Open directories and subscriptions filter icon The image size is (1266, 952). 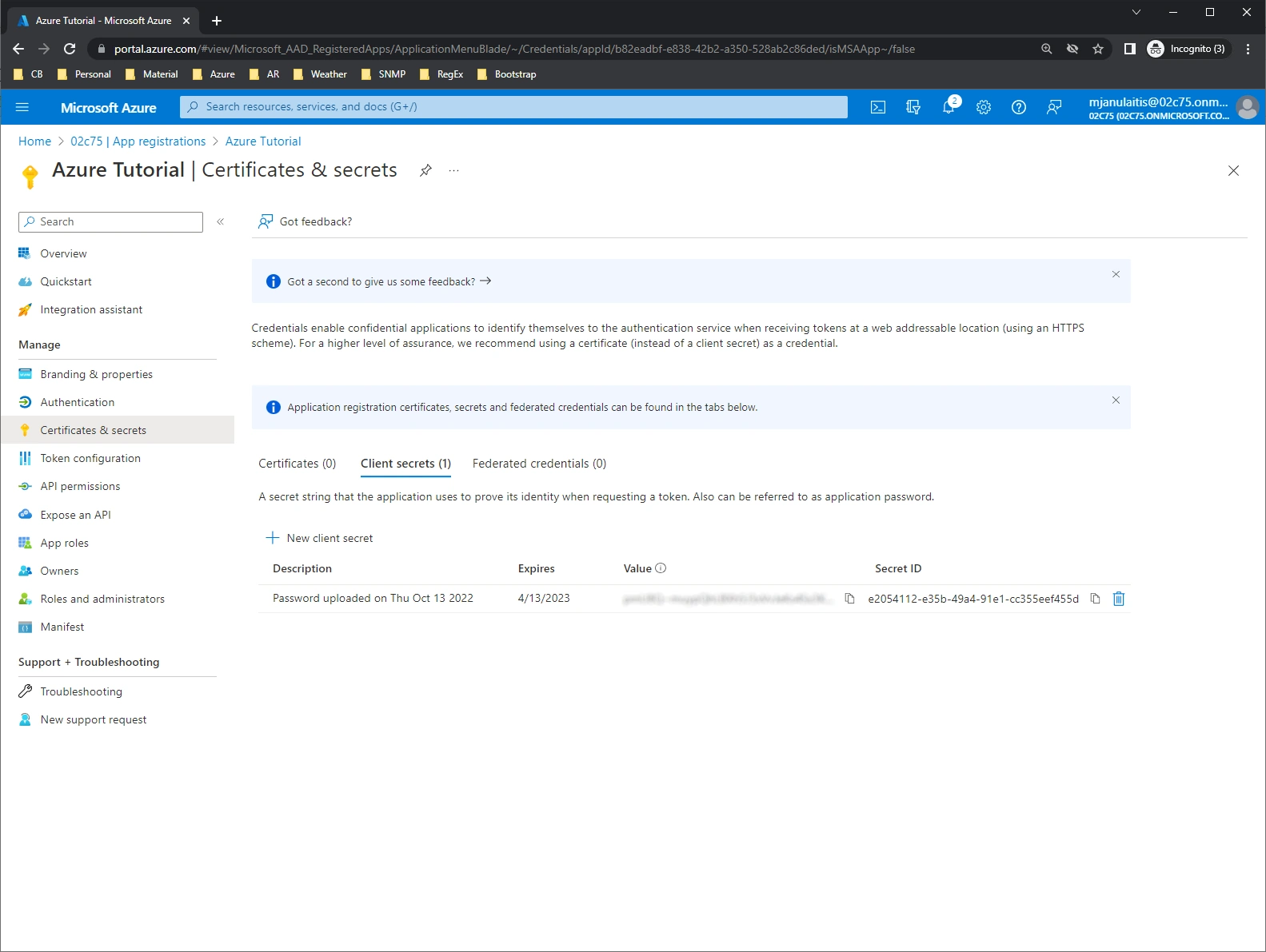tap(913, 107)
